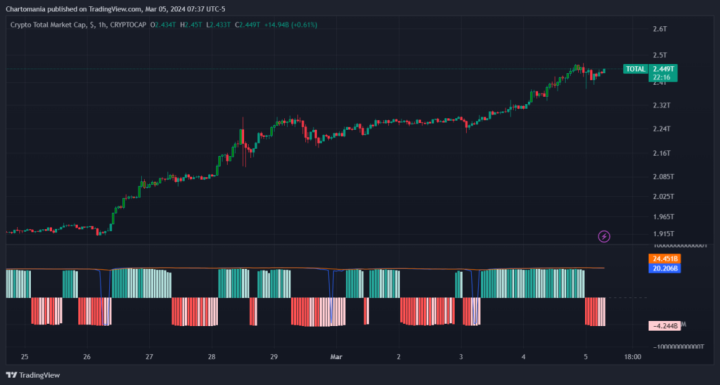720x385 pixels.
Task: Click the 18:00 time label on the axis
Action: click(632, 357)
